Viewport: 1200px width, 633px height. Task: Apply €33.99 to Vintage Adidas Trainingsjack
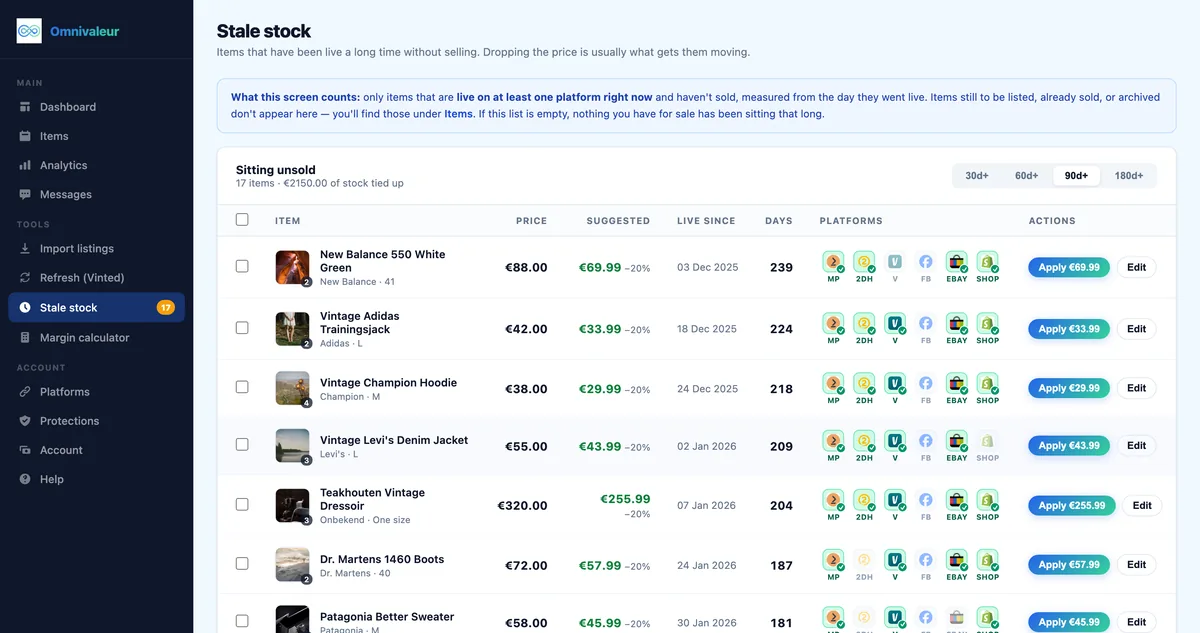click(1069, 329)
